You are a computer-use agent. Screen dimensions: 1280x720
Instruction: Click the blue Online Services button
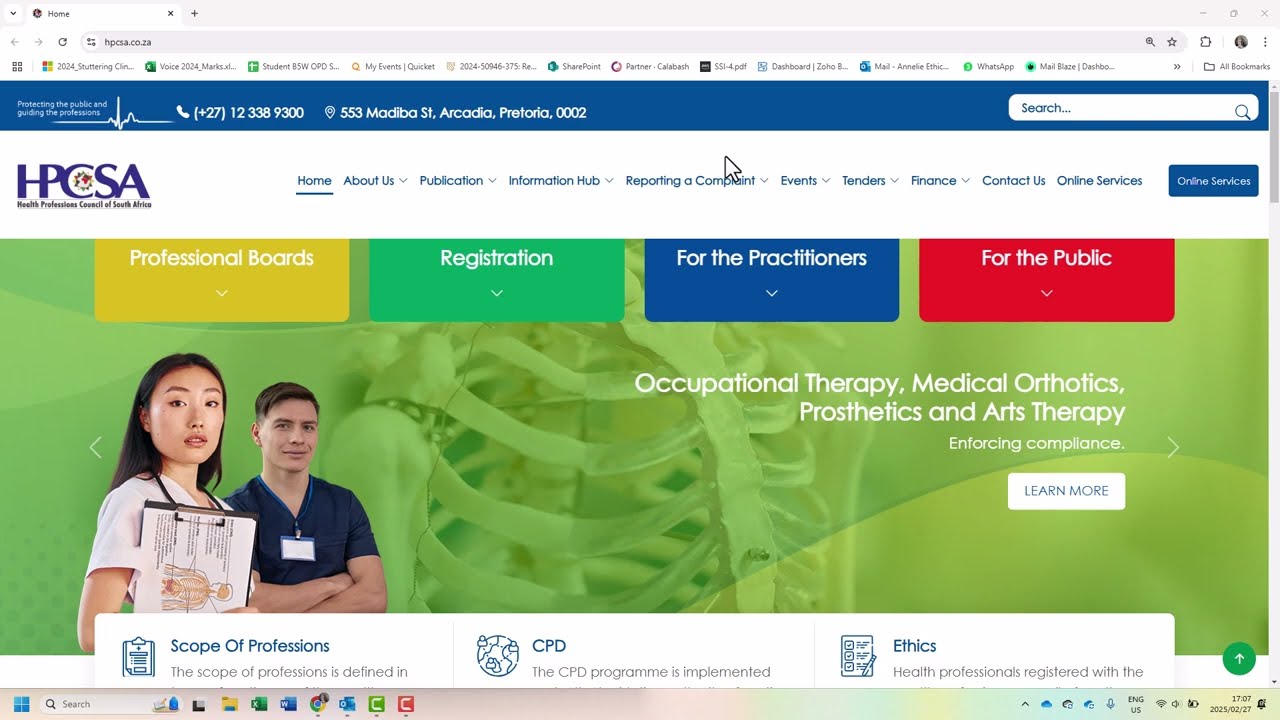click(x=1213, y=181)
